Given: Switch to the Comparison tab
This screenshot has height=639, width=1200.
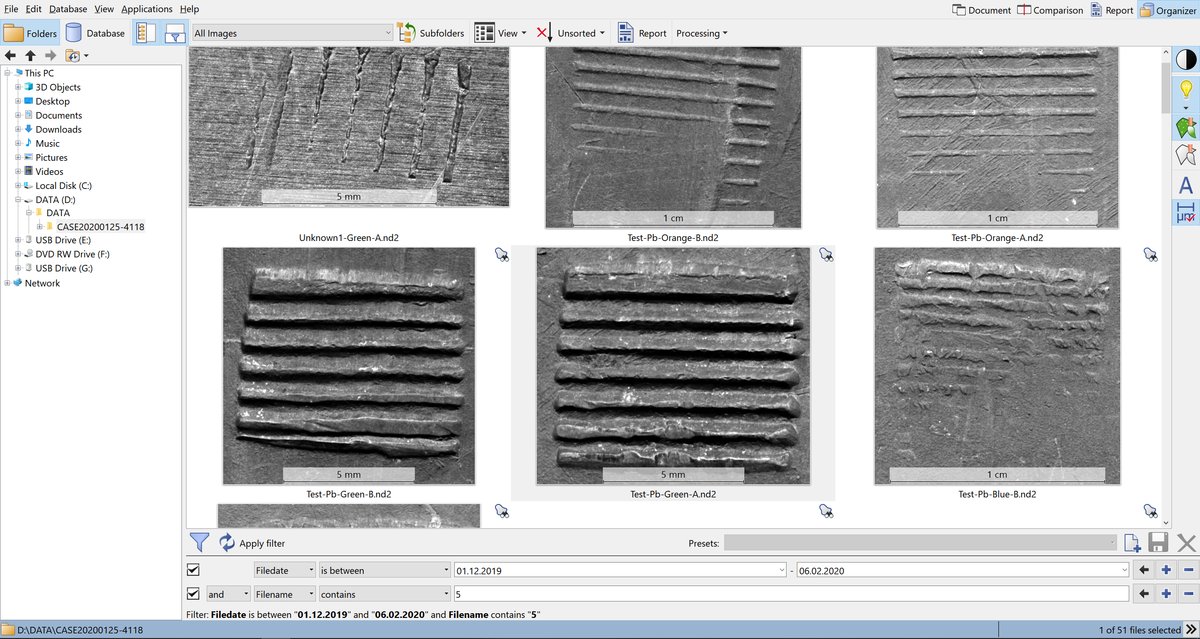Looking at the screenshot, I should (x=1050, y=10).
